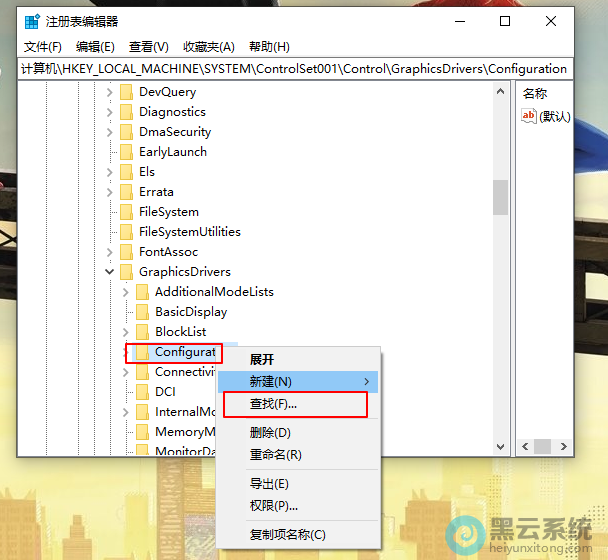608x560 pixels.
Task: Click the tree pane vertical scrollbar thumb
Action: (500, 197)
